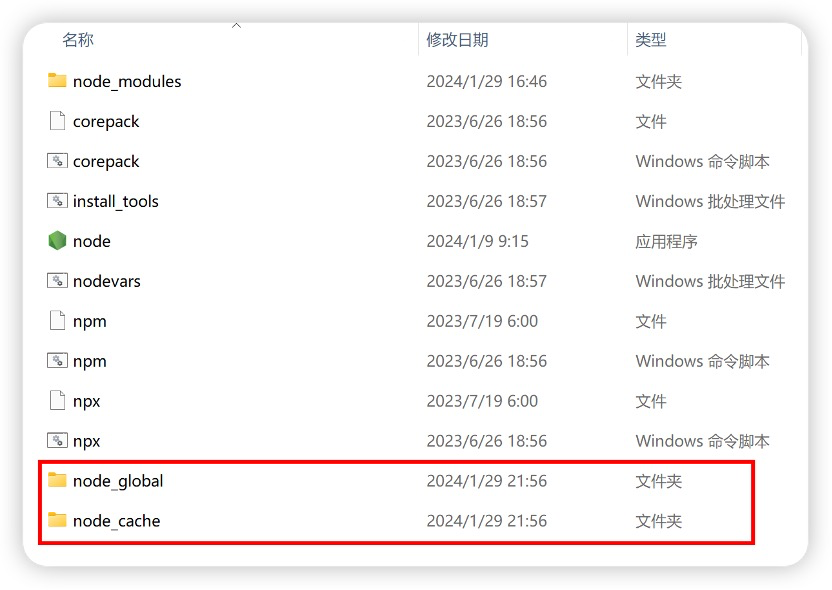Click the plain npx file icon
Screen dimensions: 832x590
tap(57, 401)
